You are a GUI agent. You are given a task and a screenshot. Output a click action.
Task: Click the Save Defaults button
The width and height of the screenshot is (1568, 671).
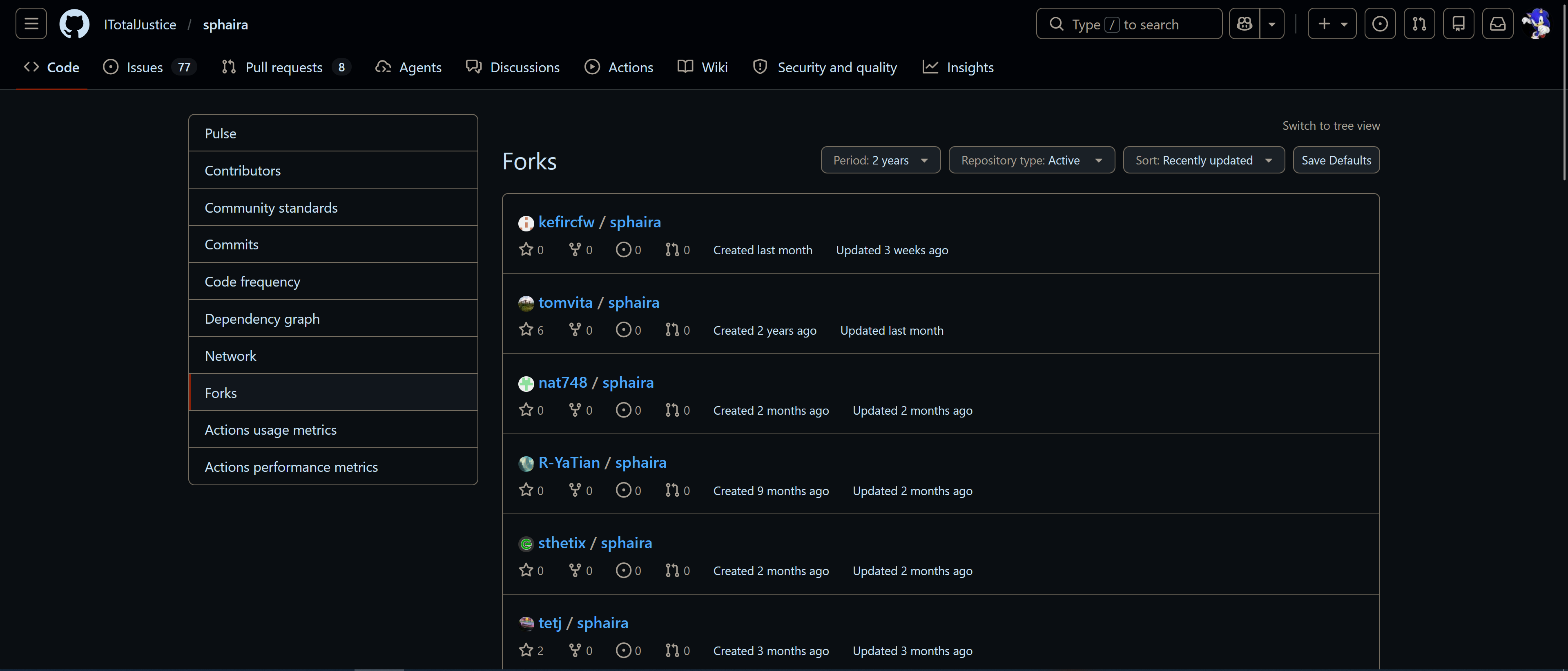1336,160
